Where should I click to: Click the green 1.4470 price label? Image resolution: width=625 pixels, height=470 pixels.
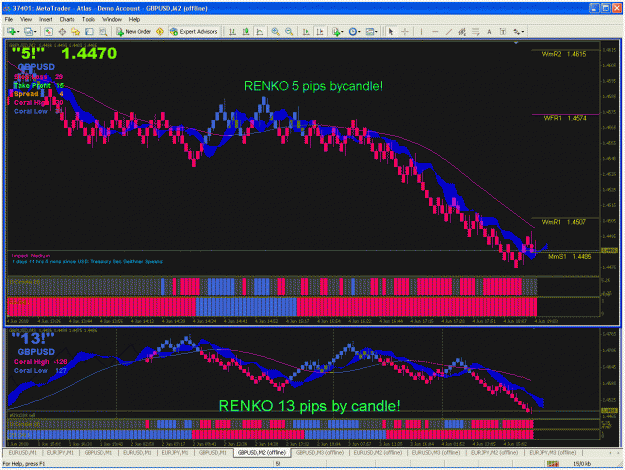point(89,53)
